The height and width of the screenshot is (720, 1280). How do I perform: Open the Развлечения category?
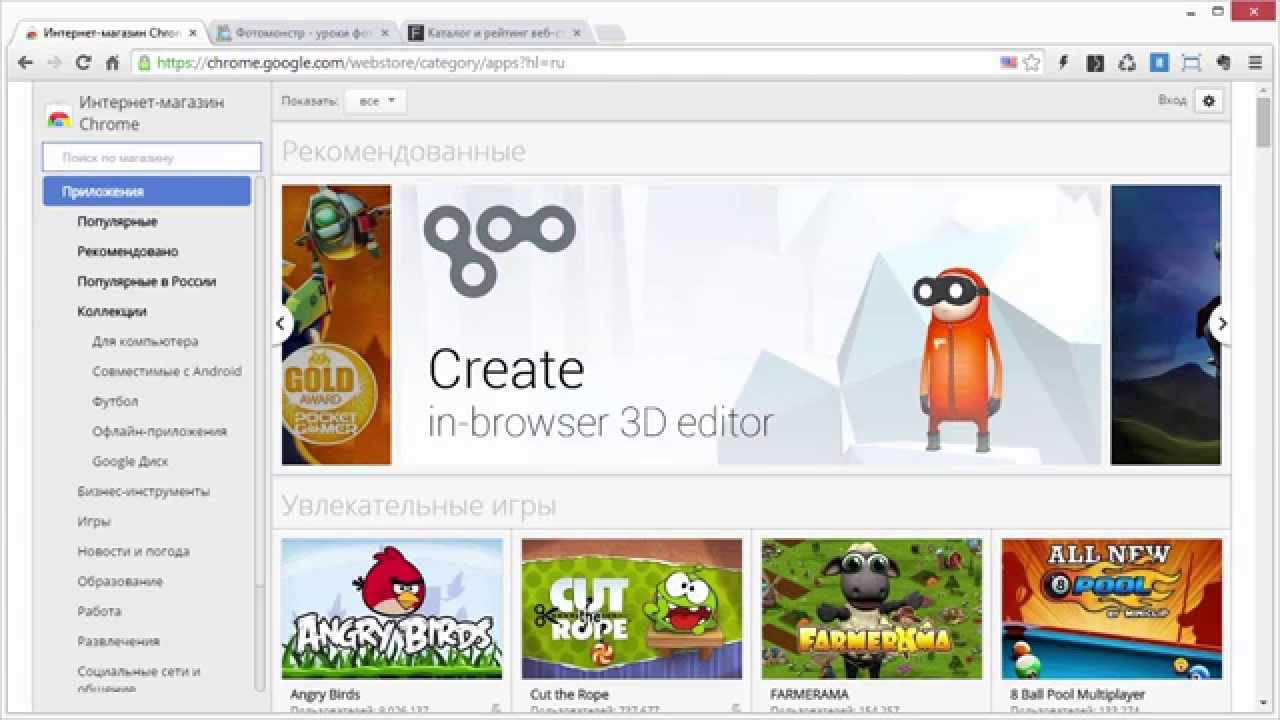pos(118,641)
